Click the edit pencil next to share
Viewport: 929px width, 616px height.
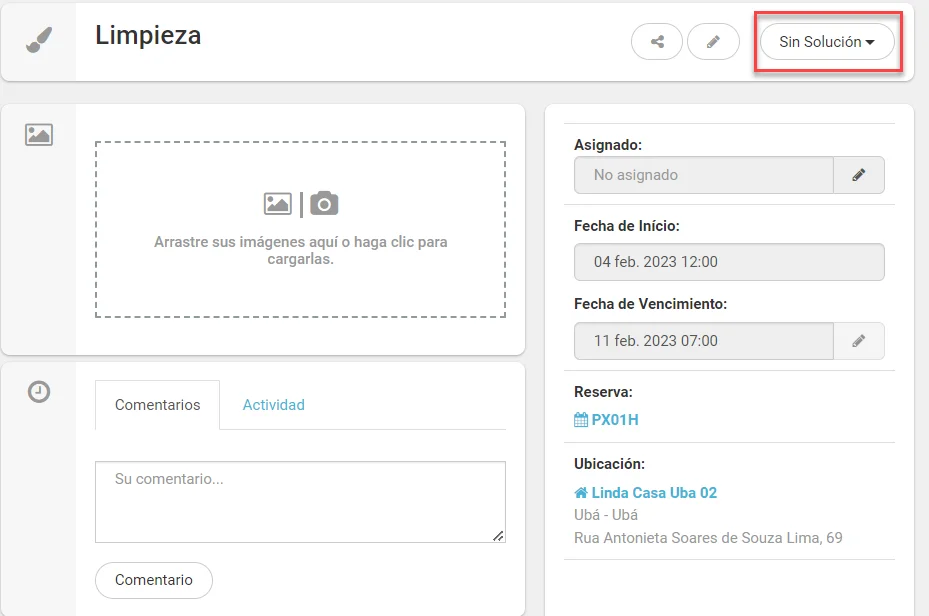point(713,41)
